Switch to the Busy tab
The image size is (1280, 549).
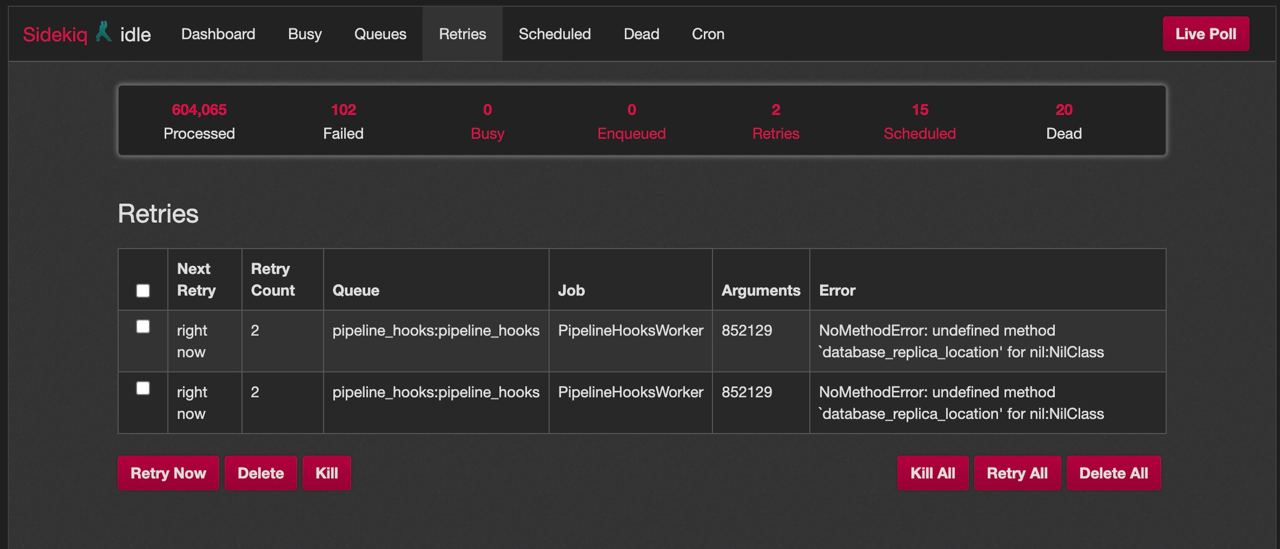[305, 34]
